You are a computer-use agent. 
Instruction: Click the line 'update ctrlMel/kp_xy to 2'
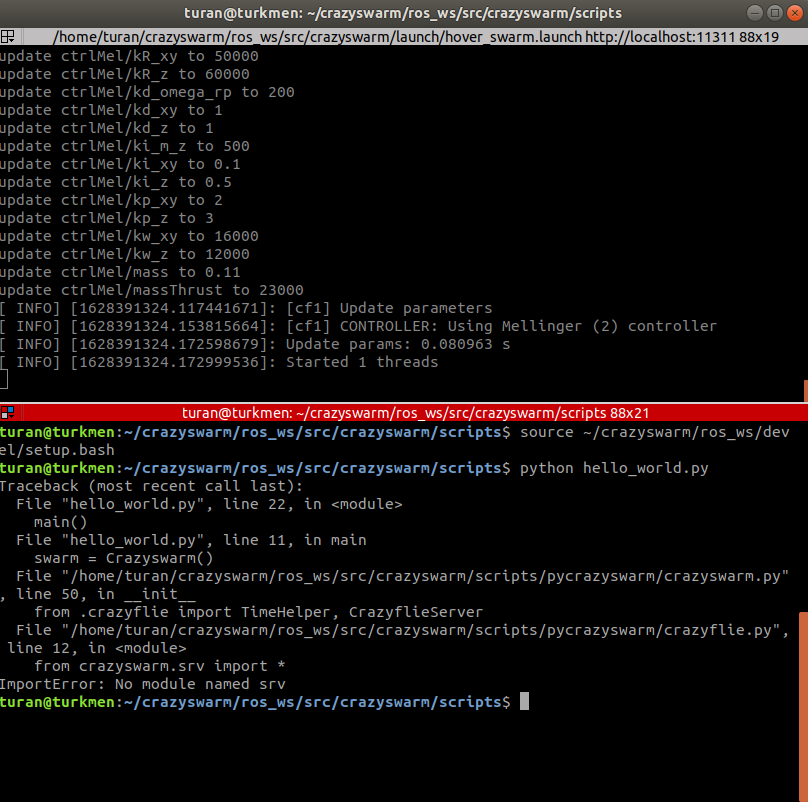coord(111,200)
